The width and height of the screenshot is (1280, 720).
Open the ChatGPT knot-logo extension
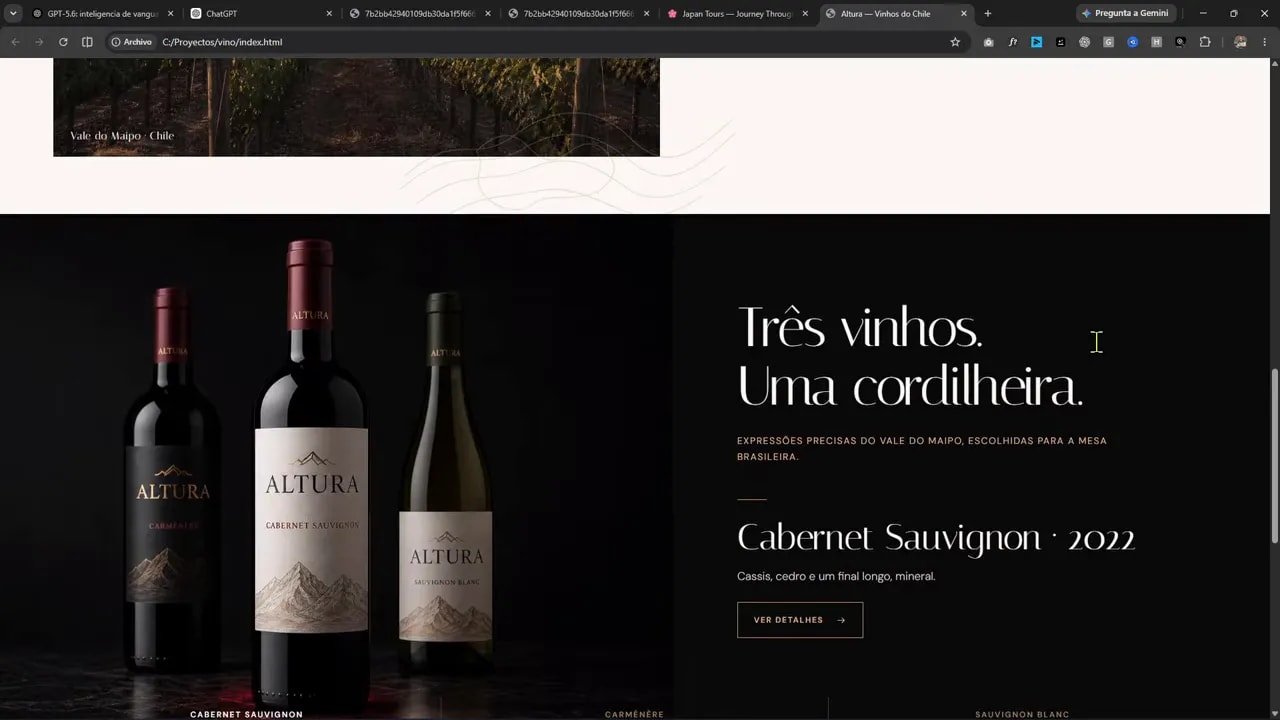point(1084,42)
